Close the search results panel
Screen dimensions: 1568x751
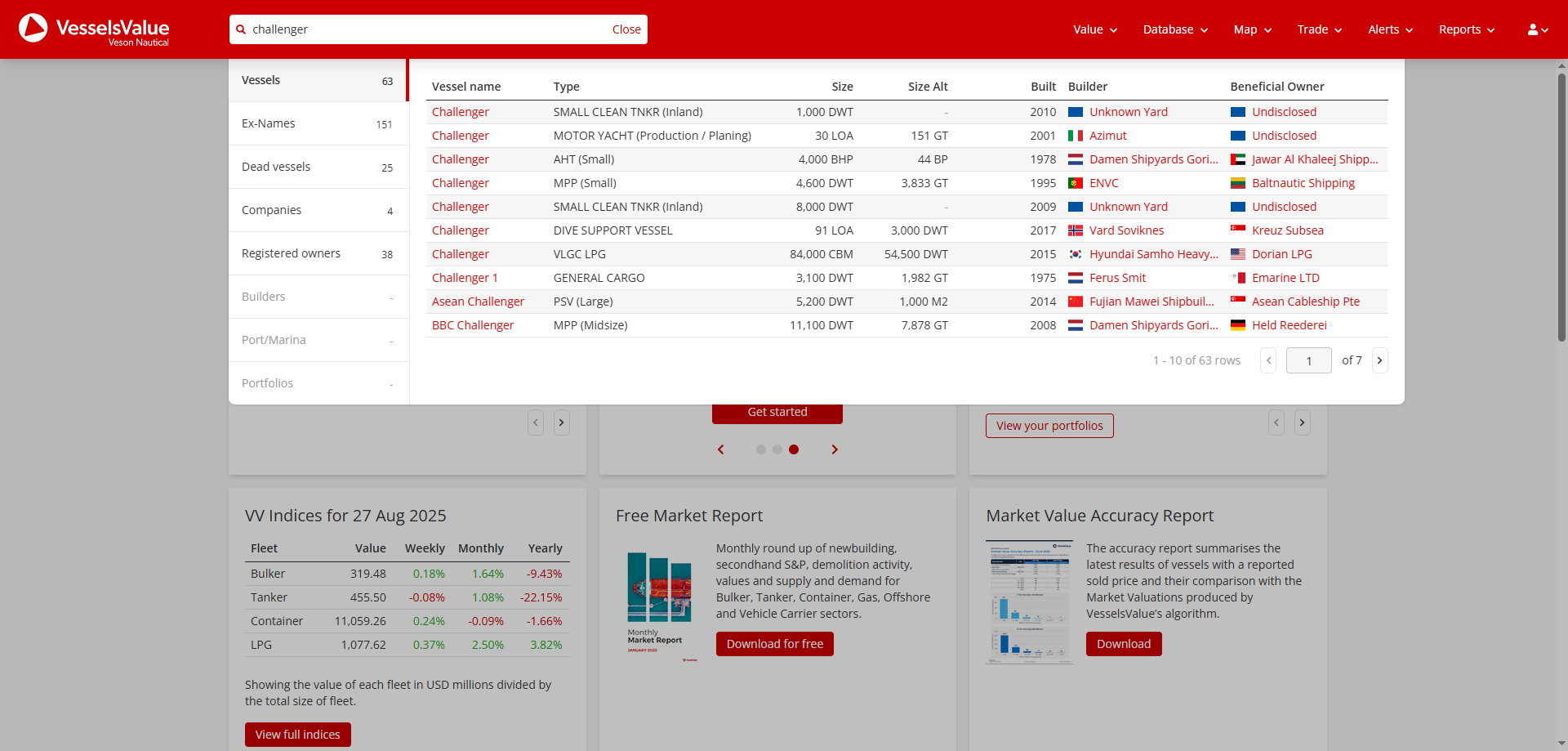coord(626,29)
